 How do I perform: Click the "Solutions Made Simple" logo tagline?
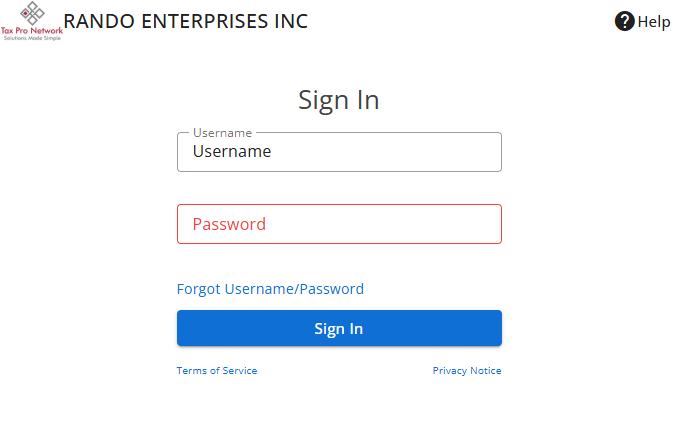pos(32,39)
